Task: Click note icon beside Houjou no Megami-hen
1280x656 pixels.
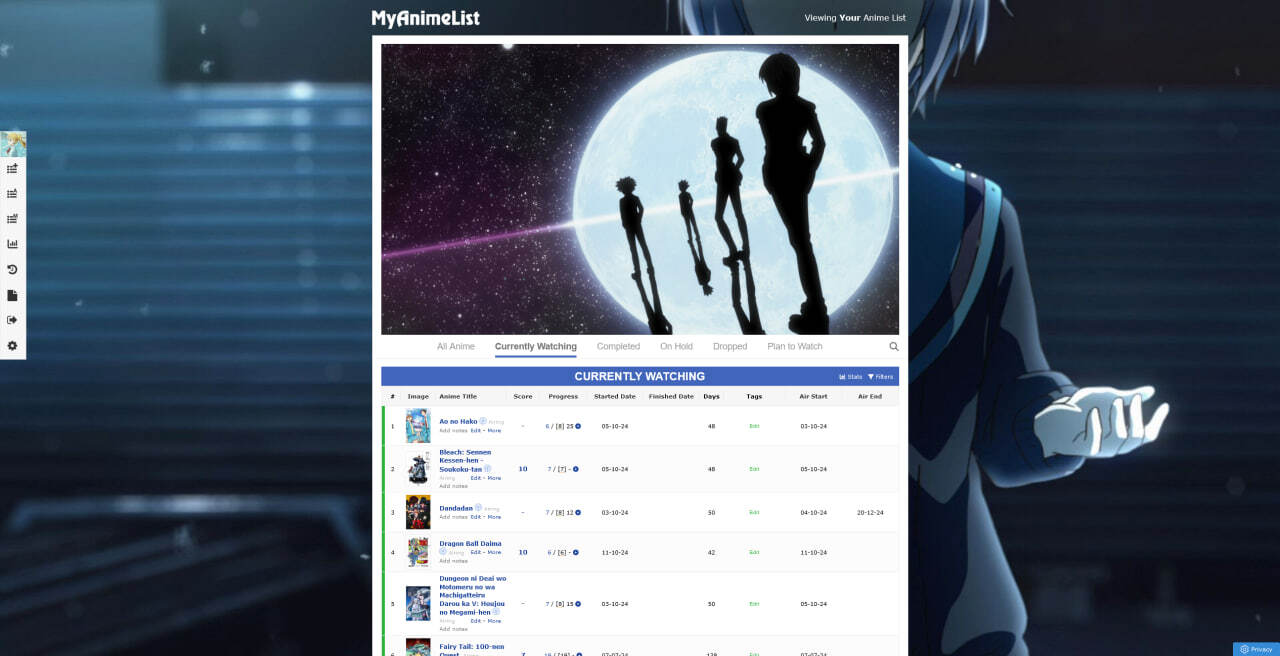Action: [496, 612]
